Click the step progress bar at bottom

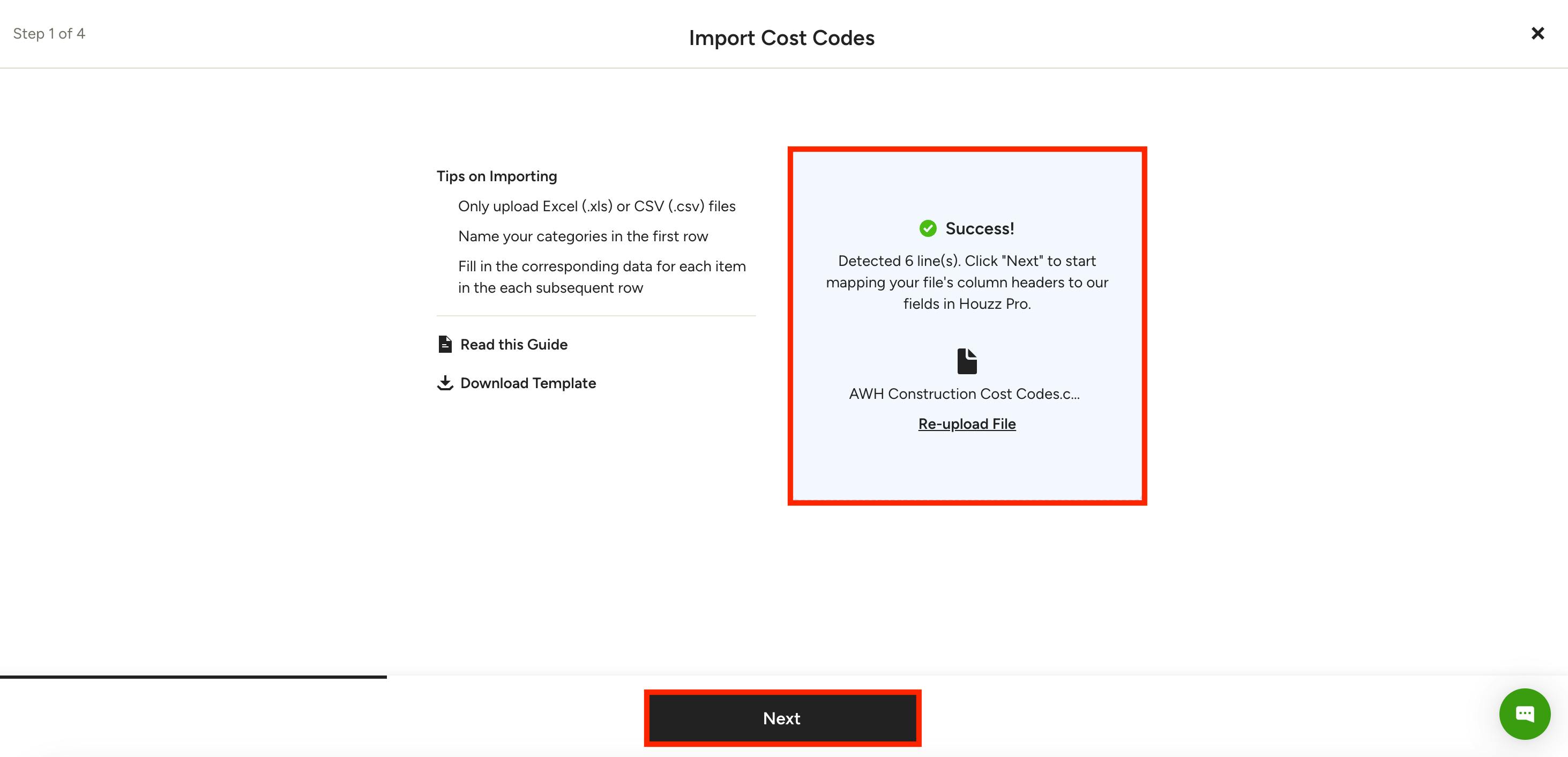click(x=193, y=677)
